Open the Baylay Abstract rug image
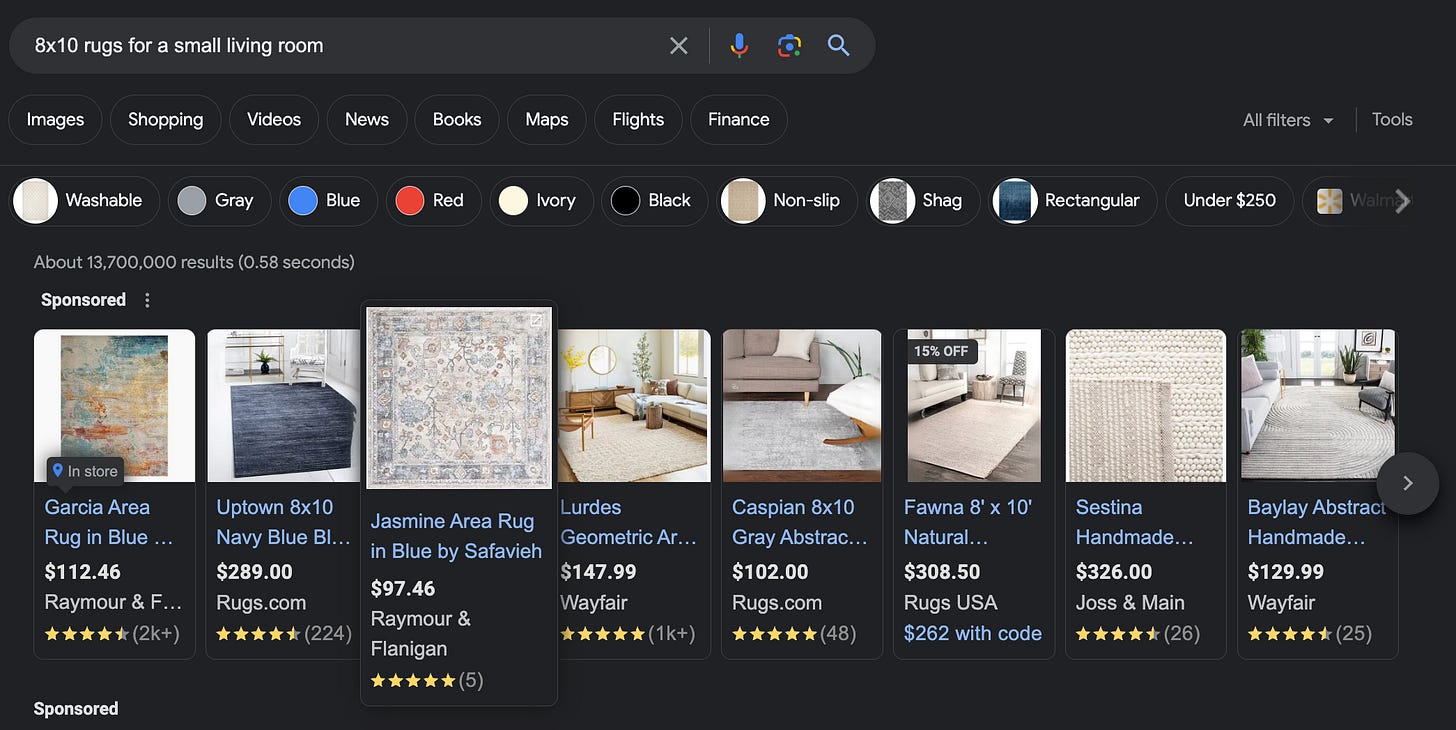The height and width of the screenshot is (730, 1456). tap(1318, 405)
